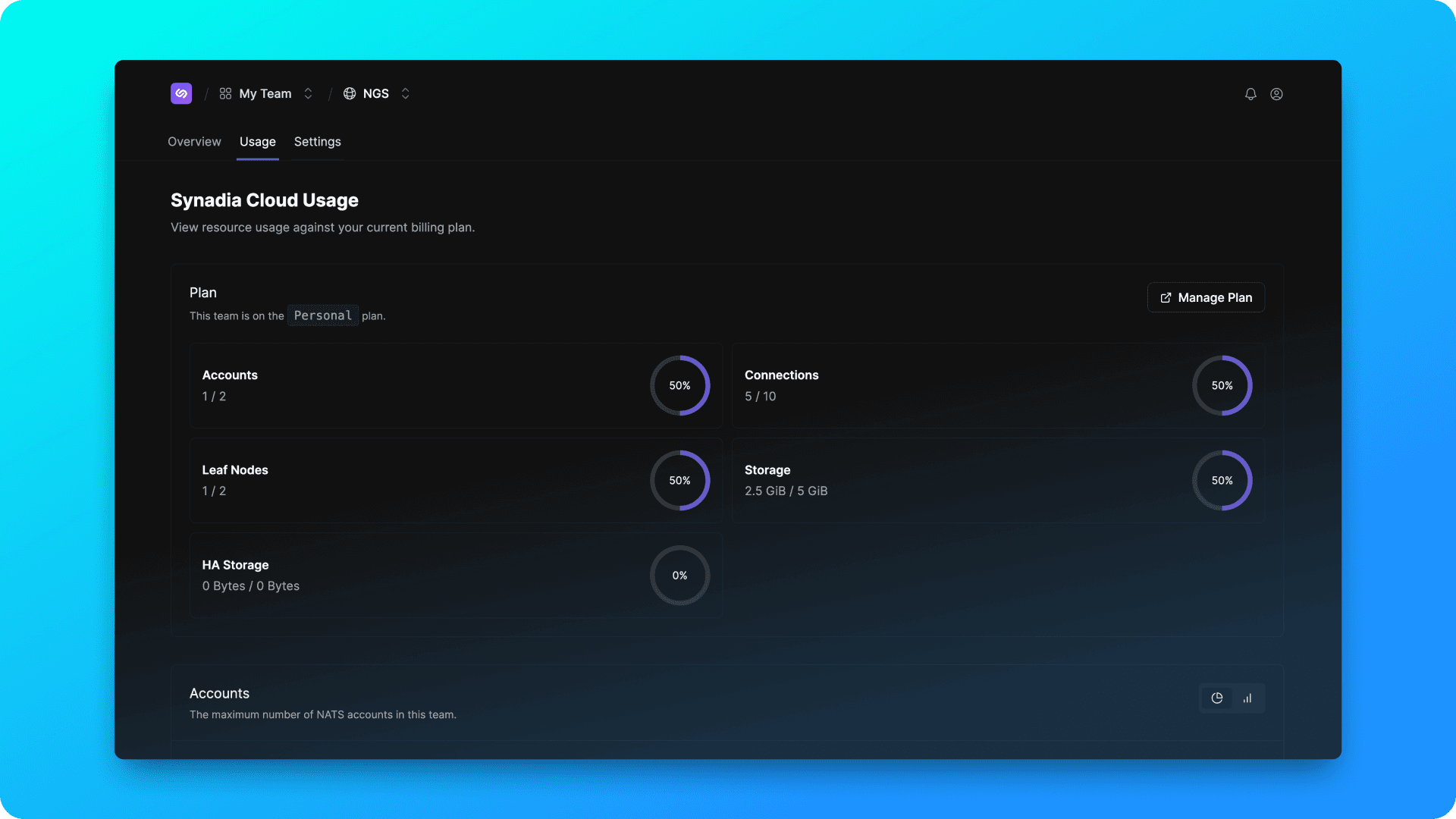Click the Storage 50% usage ring
Image resolution: width=1456 pixels, height=819 pixels.
click(x=1222, y=481)
